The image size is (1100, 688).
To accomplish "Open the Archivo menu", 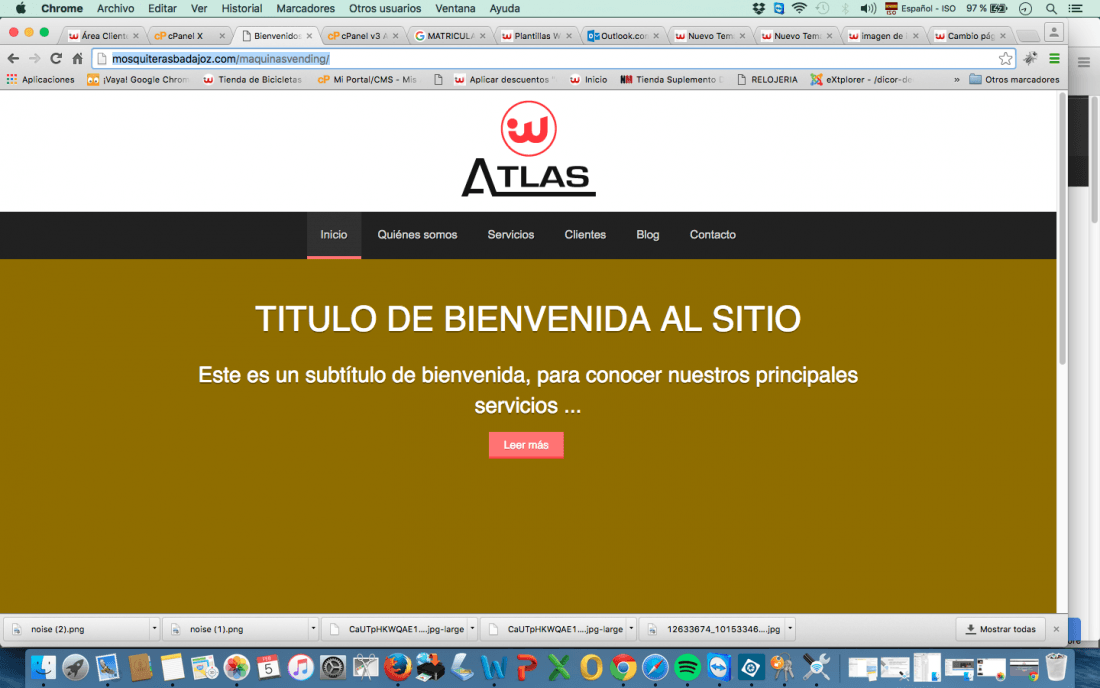I will (115, 8).
